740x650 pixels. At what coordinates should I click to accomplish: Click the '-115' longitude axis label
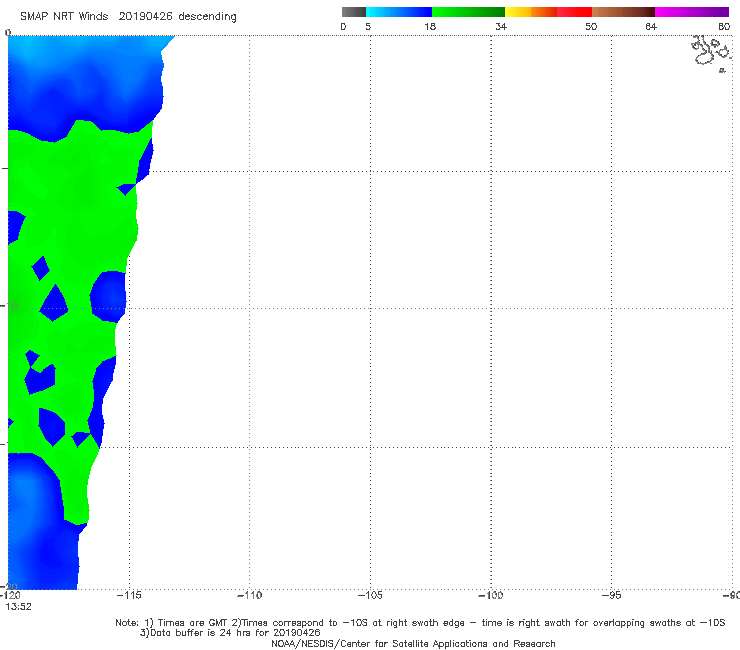129,595
